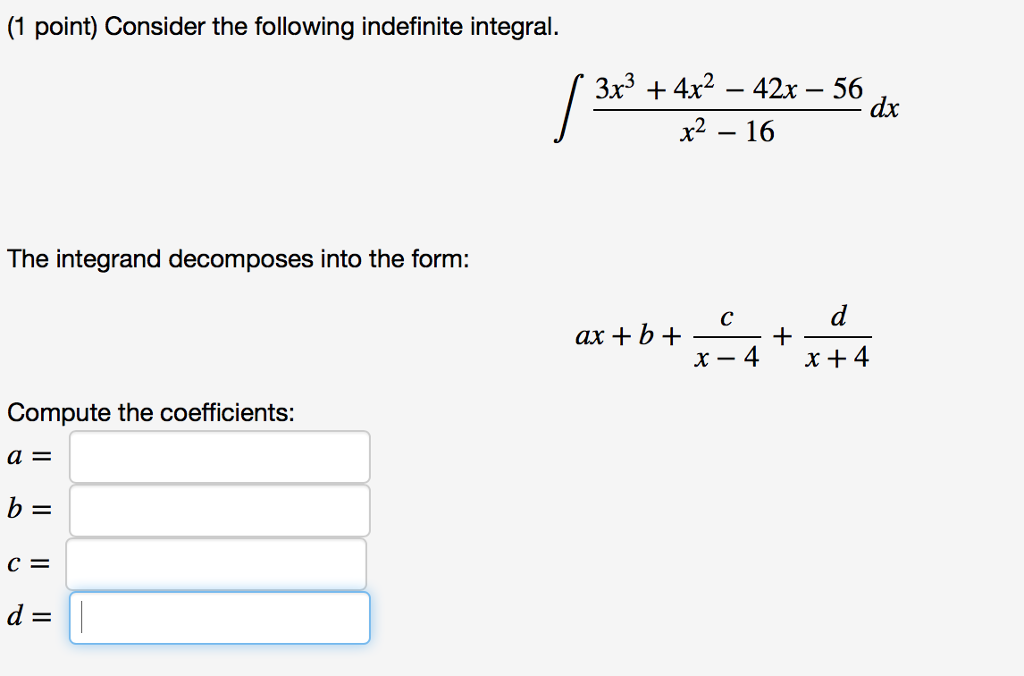
Task: Click the label a = beside first box
Action: [22, 456]
